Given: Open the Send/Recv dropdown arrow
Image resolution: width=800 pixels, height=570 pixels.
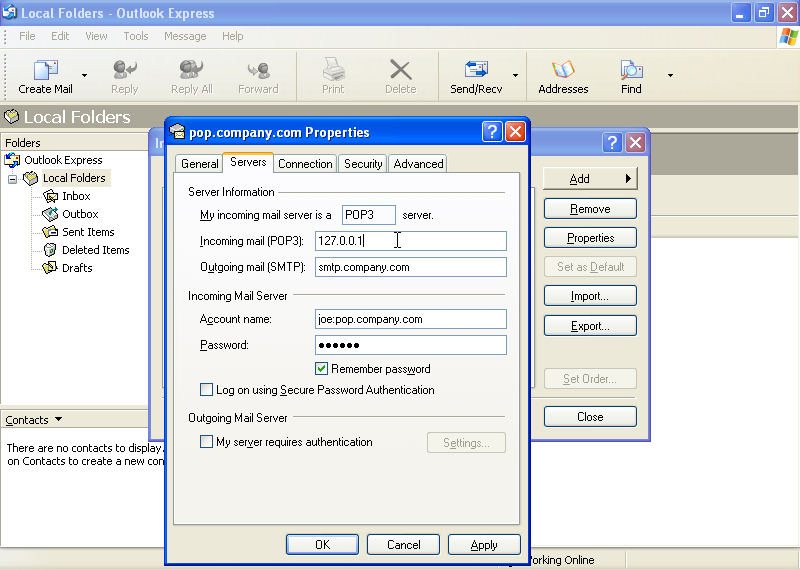Looking at the screenshot, I should (x=515, y=76).
